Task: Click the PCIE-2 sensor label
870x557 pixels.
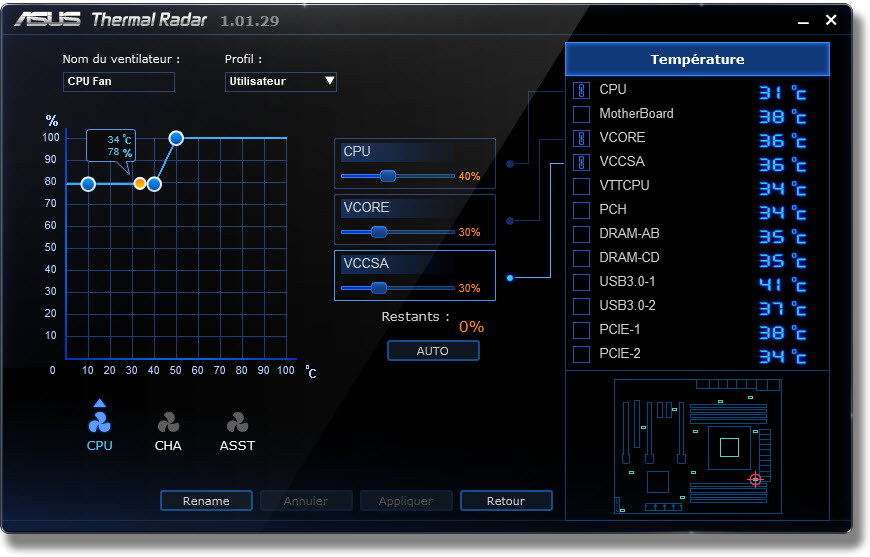Action: tap(620, 353)
